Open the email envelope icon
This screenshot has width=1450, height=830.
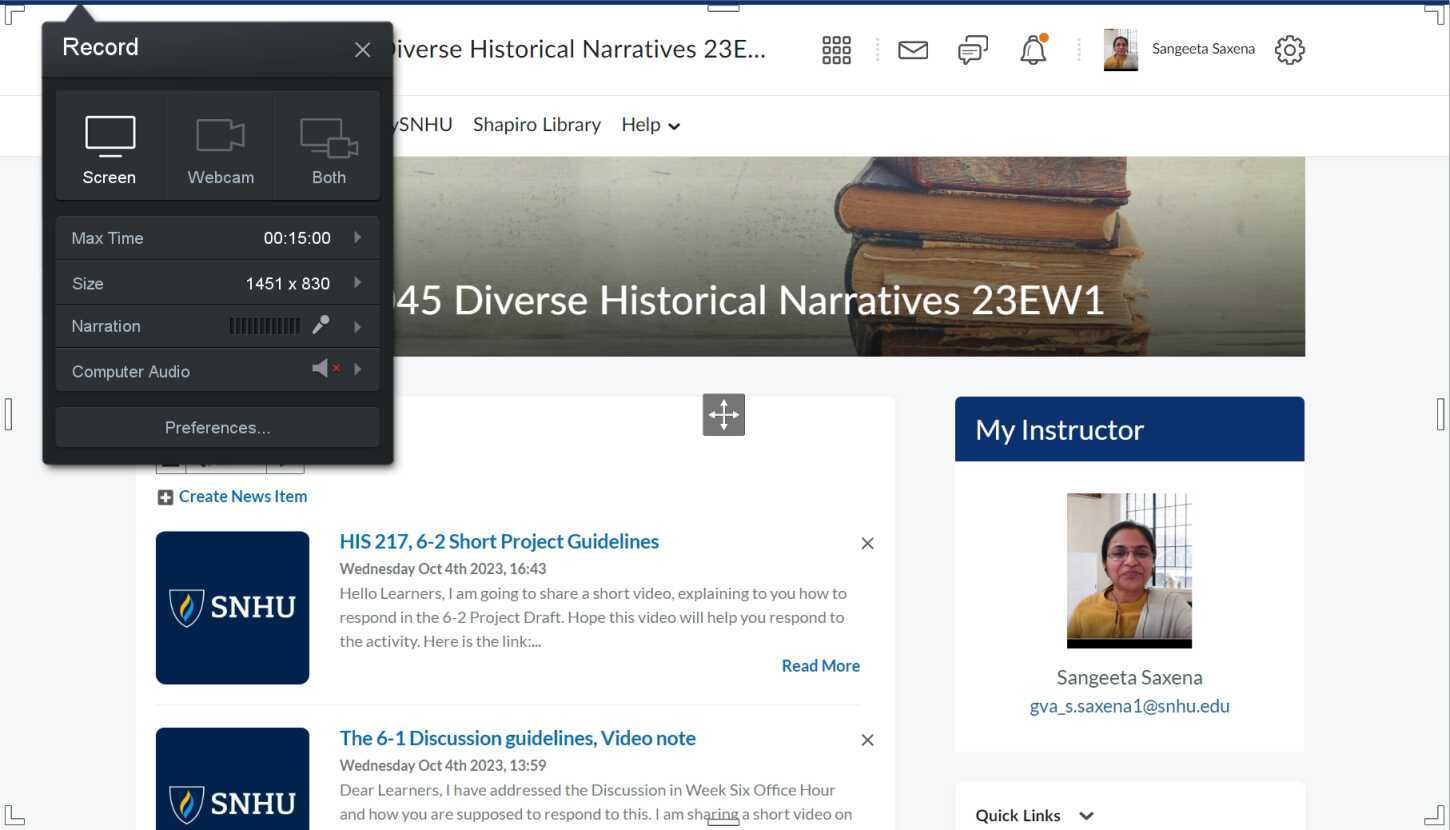click(x=912, y=49)
